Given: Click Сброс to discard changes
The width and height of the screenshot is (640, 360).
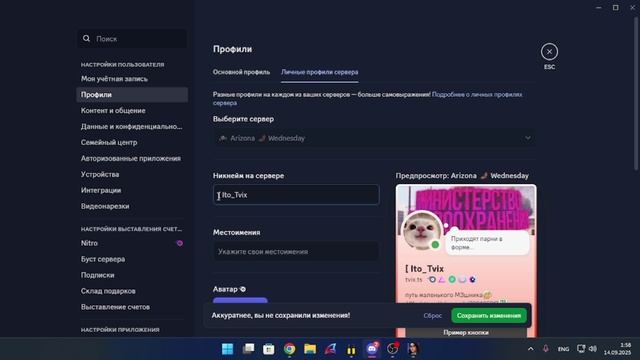Looking at the screenshot, I should (x=433, y=316).
